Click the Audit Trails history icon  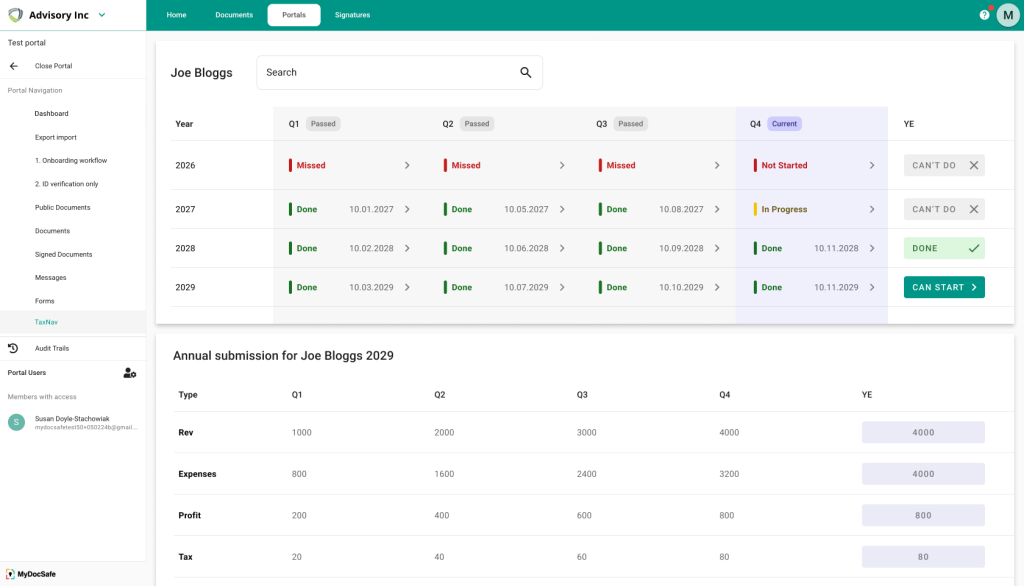point(13,348)
